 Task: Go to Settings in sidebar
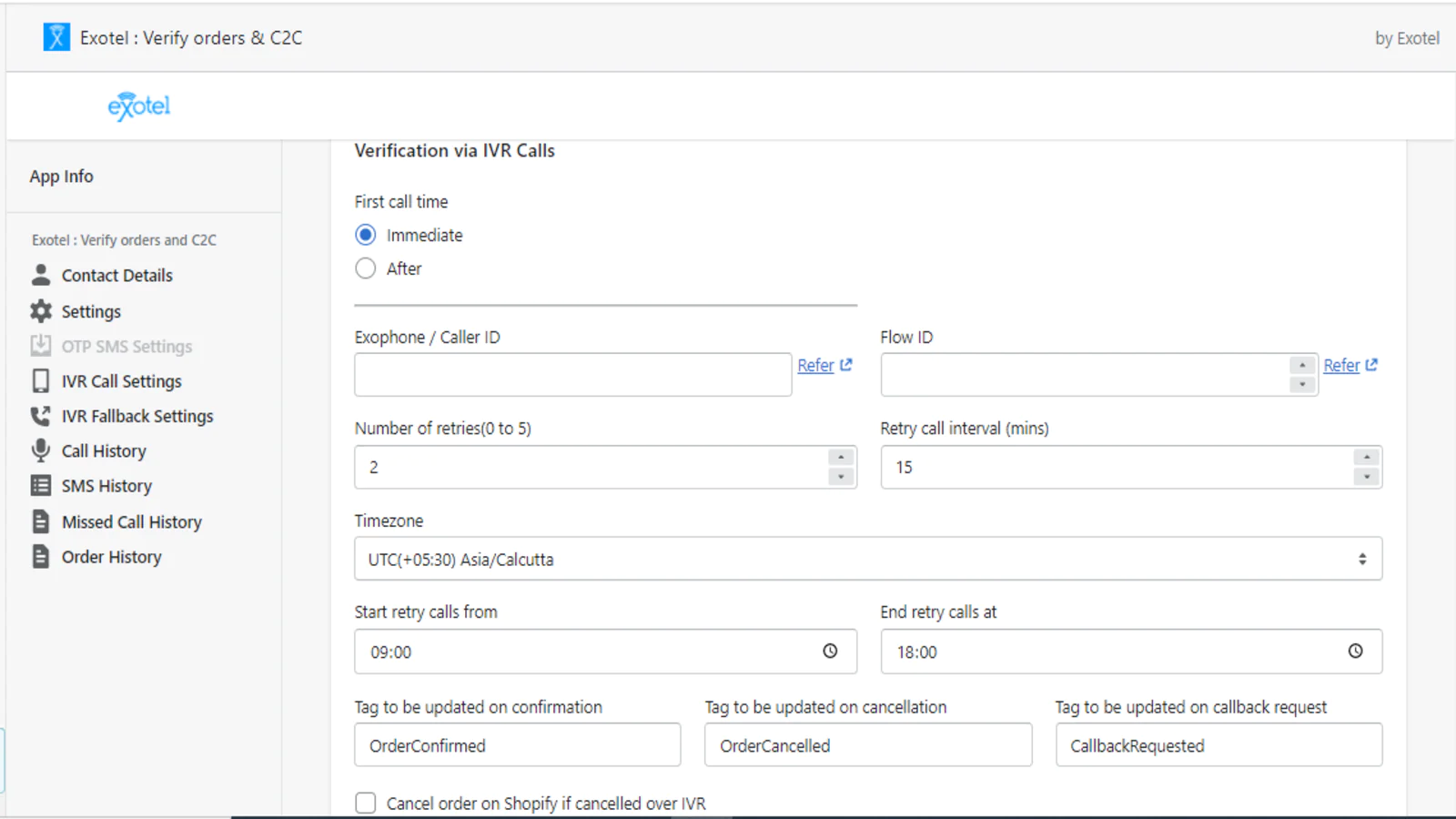(91, 311)
